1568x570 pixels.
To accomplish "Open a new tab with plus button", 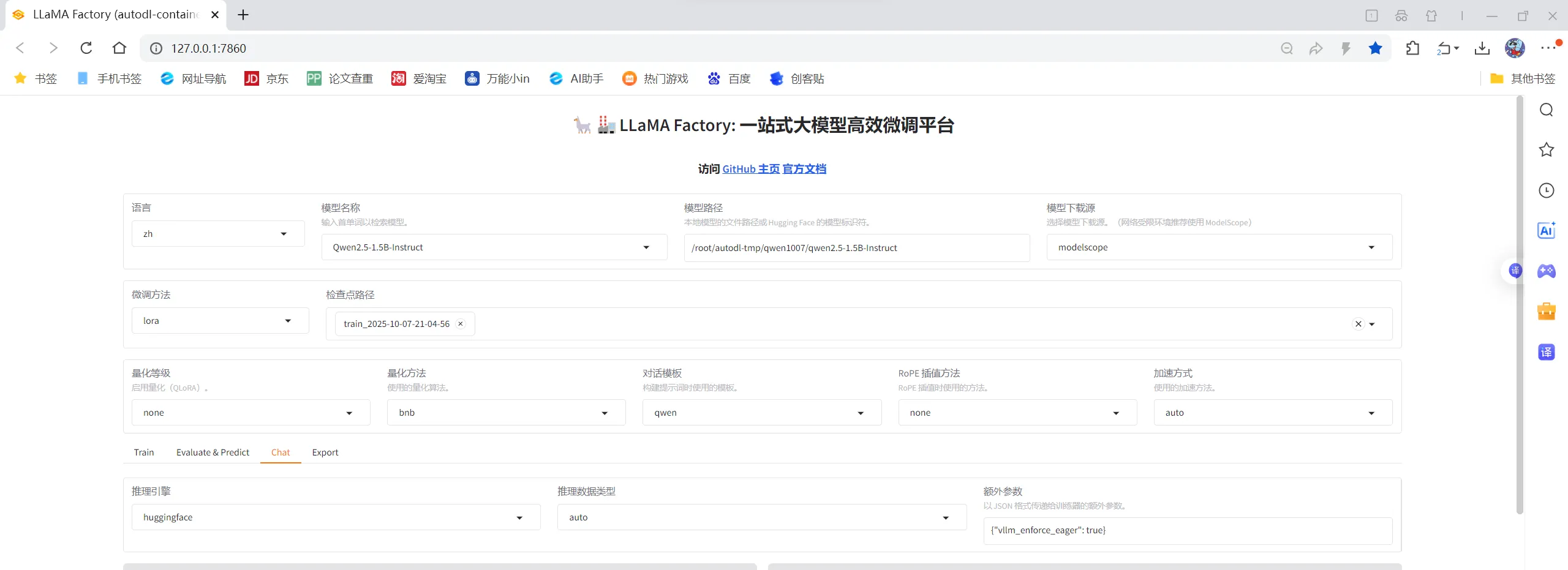I will pyautogui.click(x=243, y=15).
